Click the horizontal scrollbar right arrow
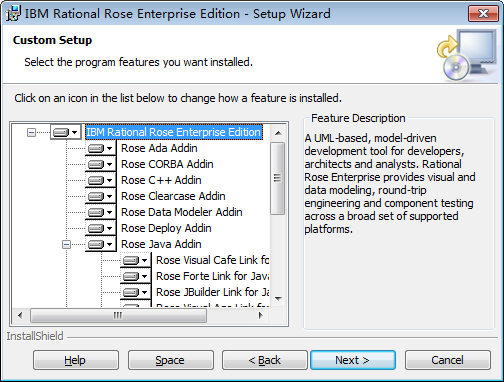The image size is (504, 382). (x=261, y=315)
